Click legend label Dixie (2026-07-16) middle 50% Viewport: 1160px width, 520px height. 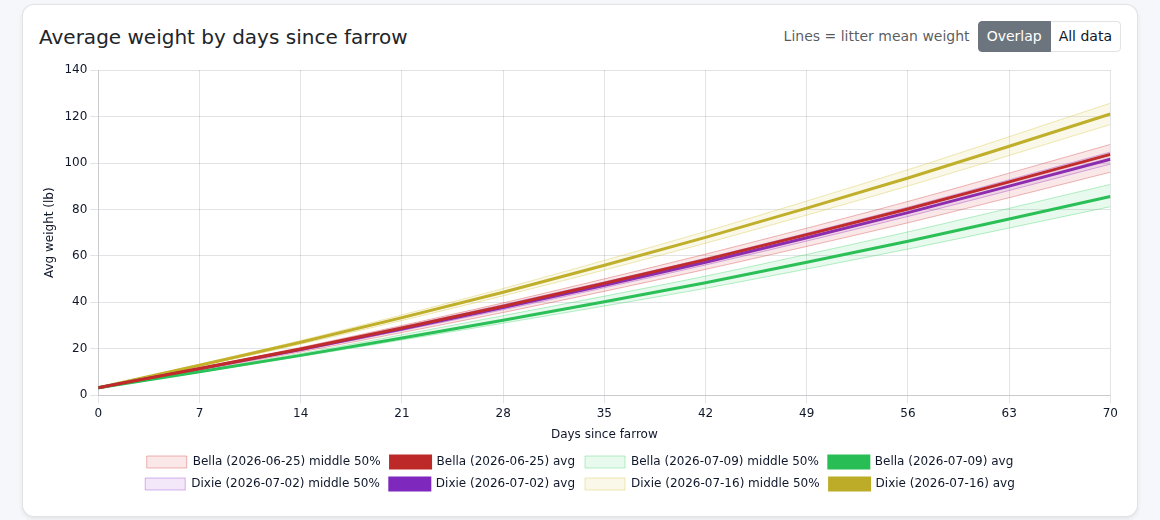pyautogui.click(x=726, y=483)
